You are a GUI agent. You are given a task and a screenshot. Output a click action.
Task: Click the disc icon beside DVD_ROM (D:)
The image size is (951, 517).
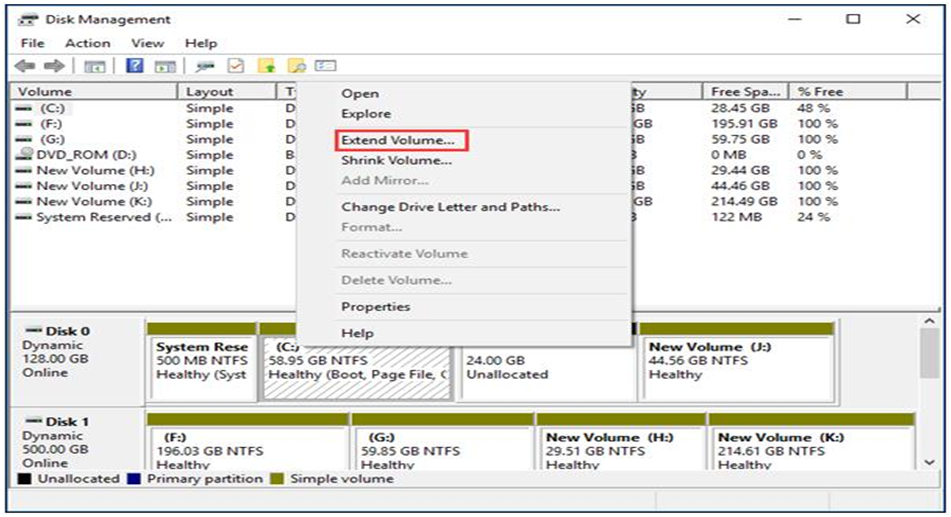click(25, 154)
